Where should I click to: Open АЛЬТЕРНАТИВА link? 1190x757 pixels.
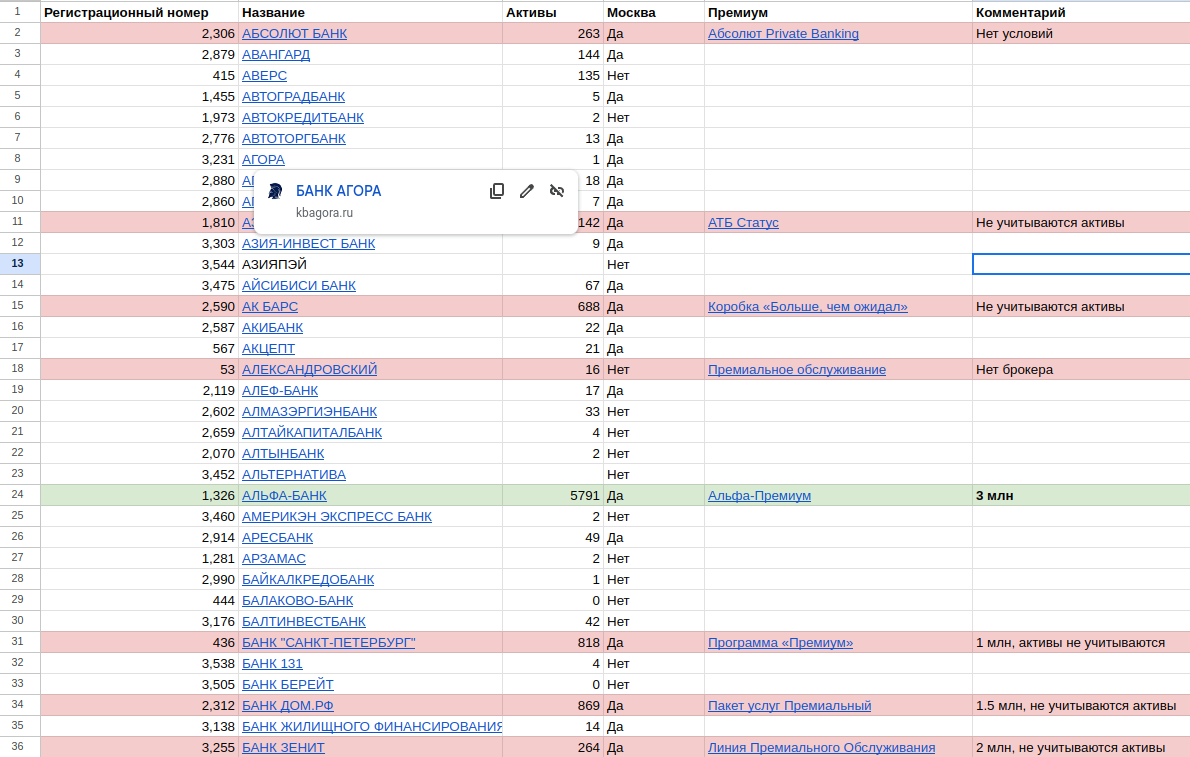[x=294, y=475]
